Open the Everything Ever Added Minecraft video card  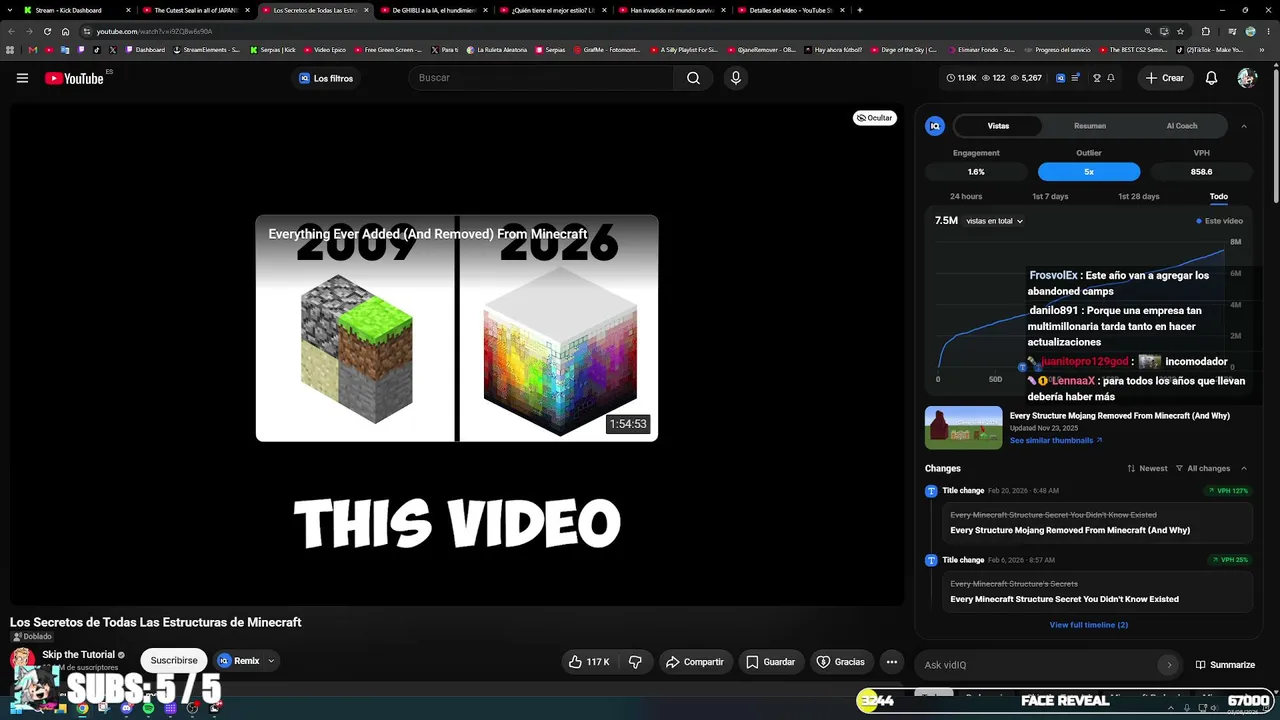tap(457, 328)
